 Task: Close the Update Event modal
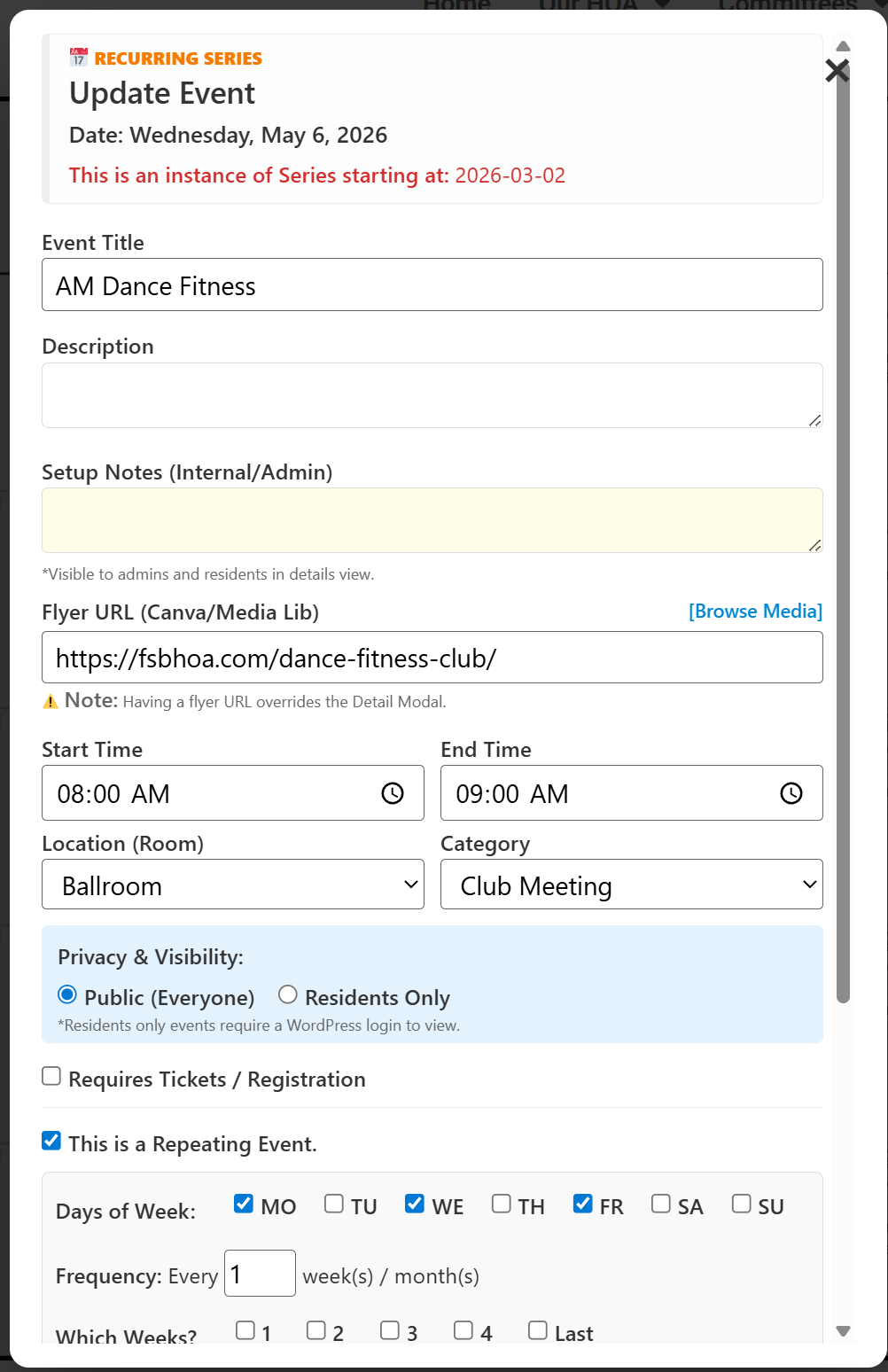pos(837,71)
